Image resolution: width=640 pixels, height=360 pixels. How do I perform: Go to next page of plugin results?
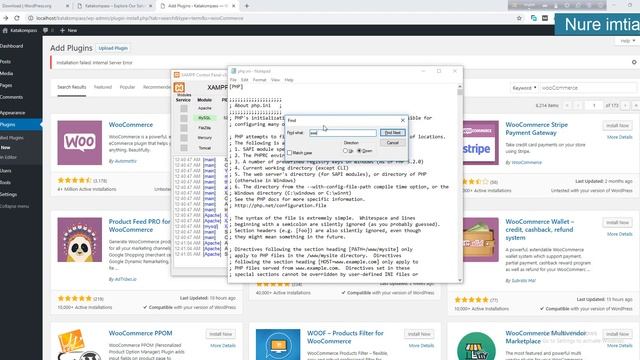[625, 105]
